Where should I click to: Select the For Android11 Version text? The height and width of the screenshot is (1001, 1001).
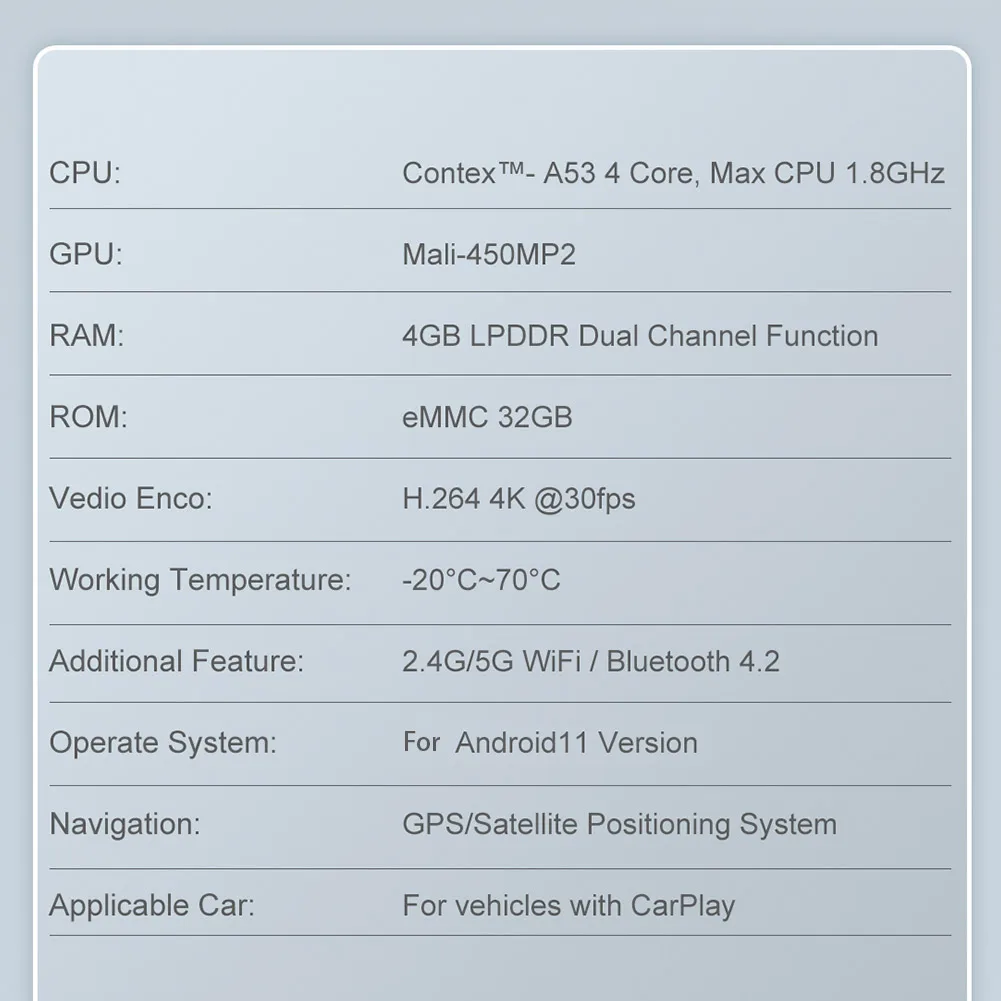click(550, 743)
